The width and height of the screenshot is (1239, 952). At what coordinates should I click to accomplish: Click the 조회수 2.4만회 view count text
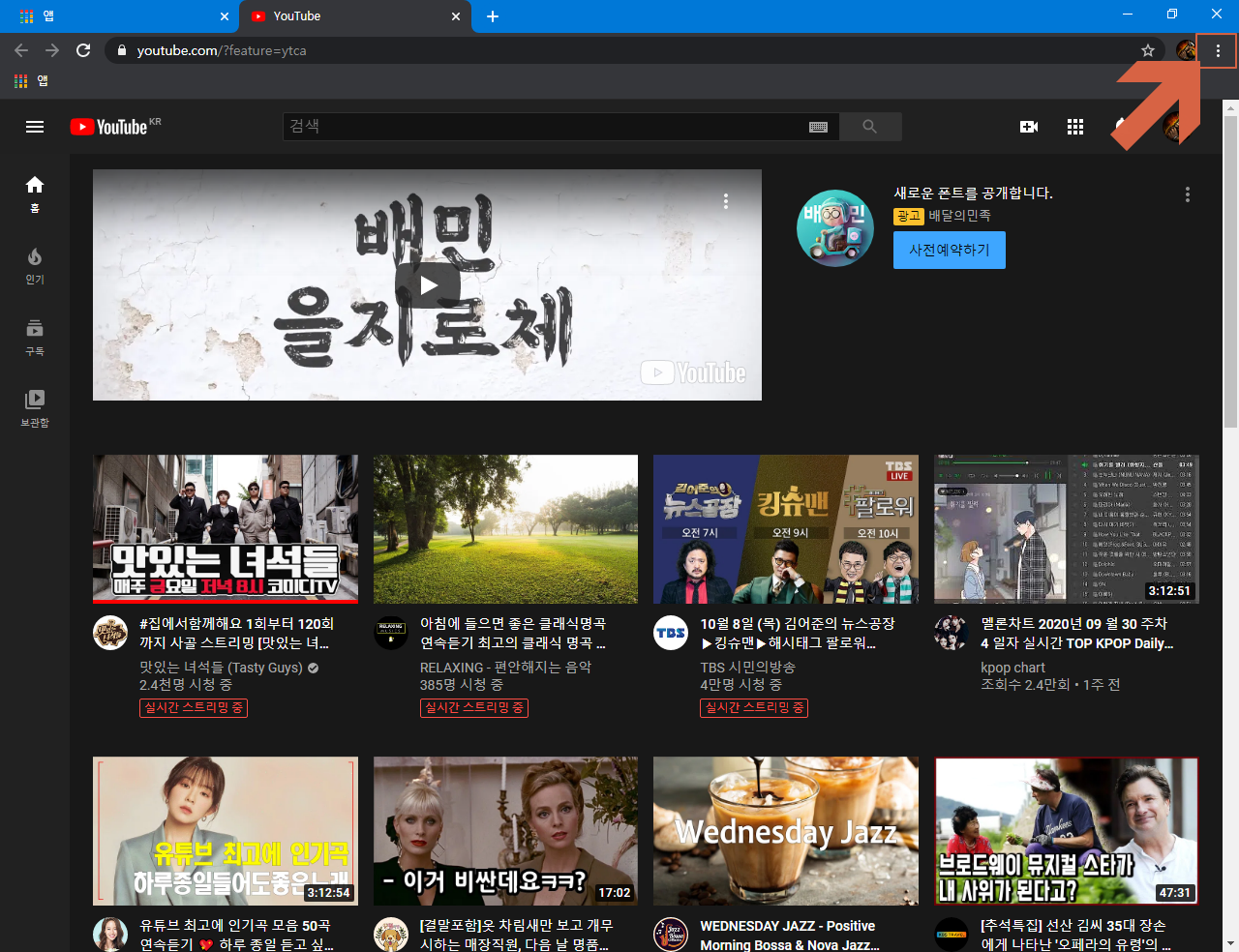(x=1025, y=685)
